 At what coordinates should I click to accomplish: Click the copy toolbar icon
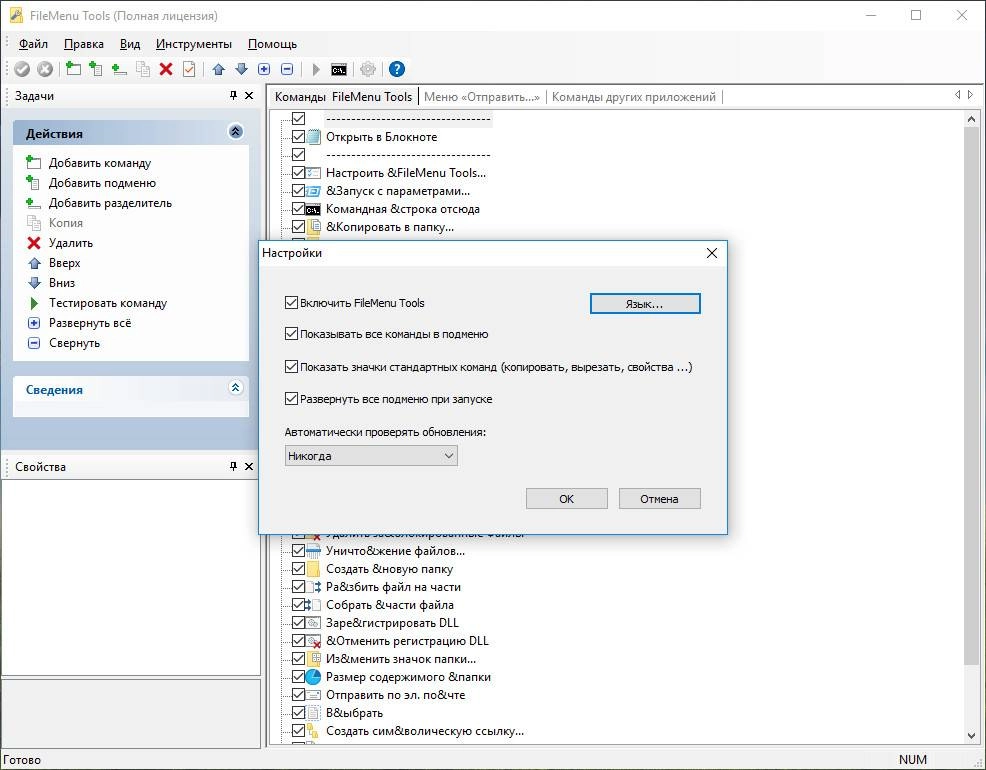click(x=143, y=69)
